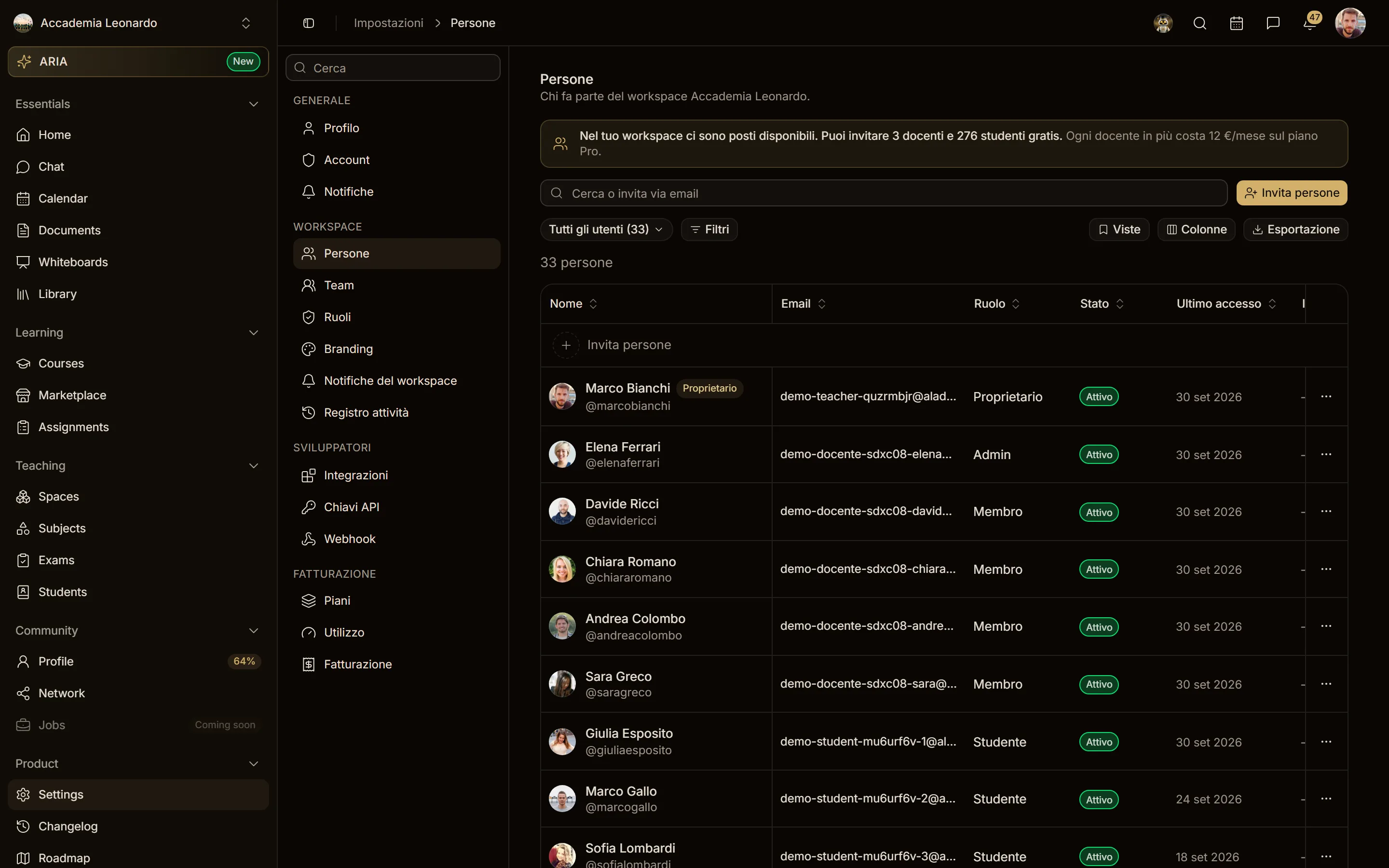Image resolution: width=1389 pixels, height=868 pixels.
Task: Toggle the sidebar panel icon
Action: tap(308, 23)
